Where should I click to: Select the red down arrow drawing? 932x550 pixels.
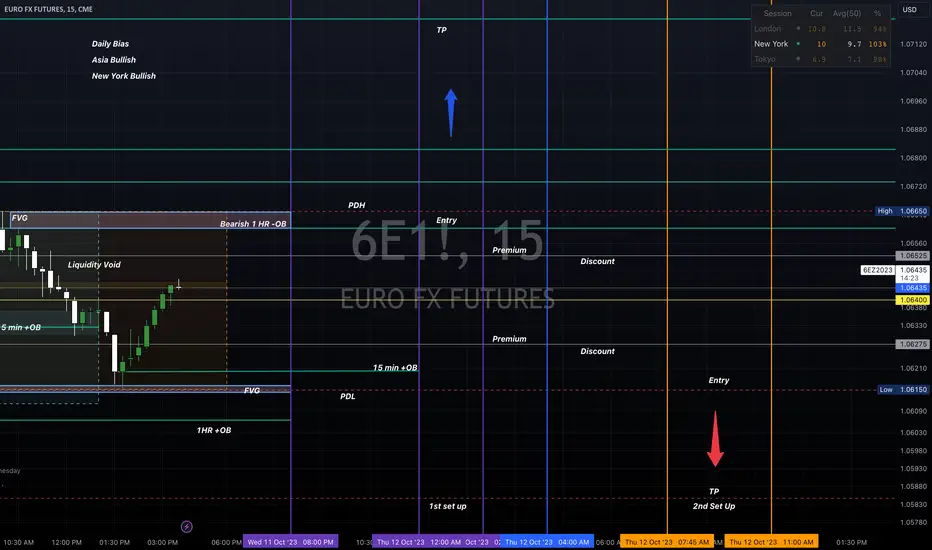pyautogui.click(x=715, y=439)
